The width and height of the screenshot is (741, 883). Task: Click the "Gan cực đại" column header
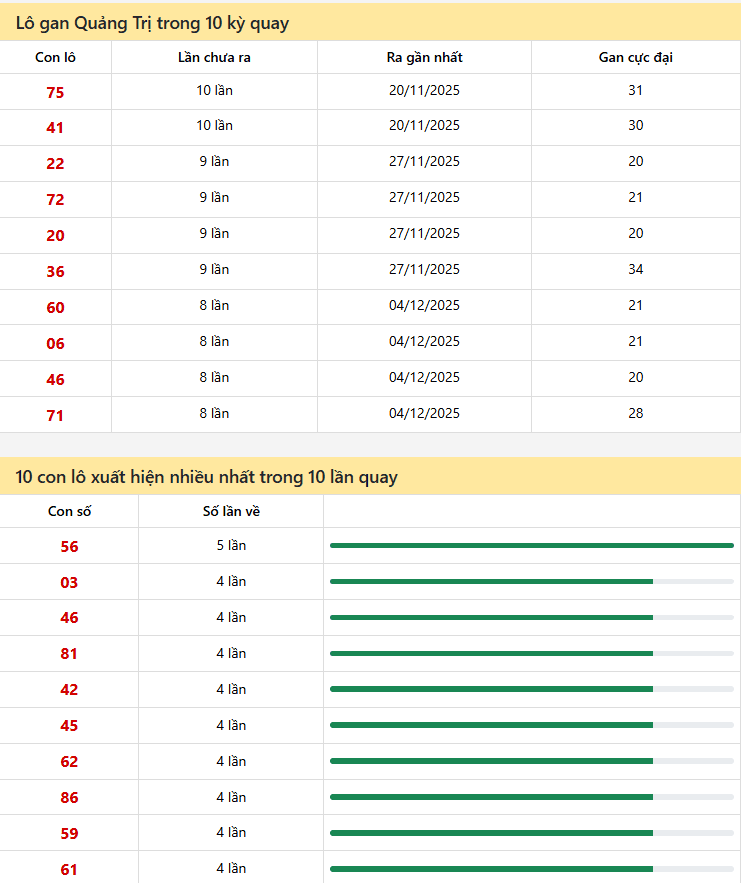[x=635, y=57]
